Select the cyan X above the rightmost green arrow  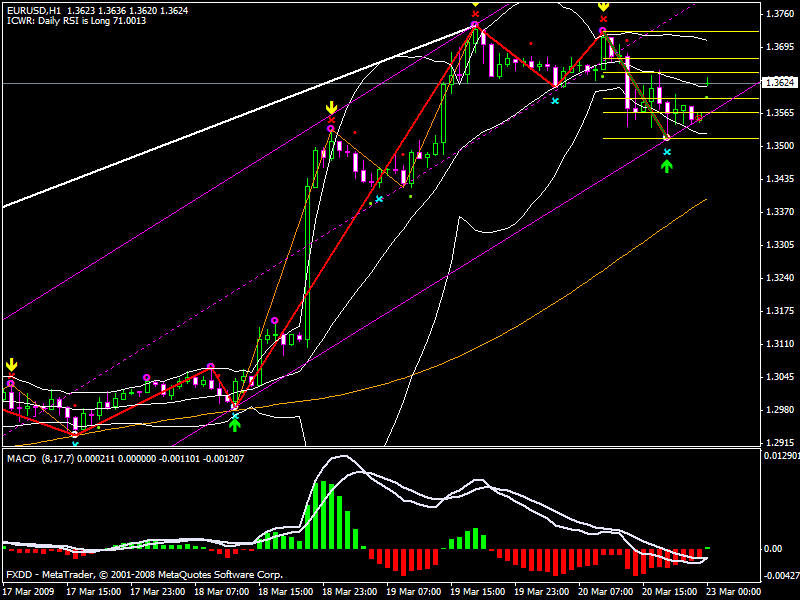pos(667,152)
